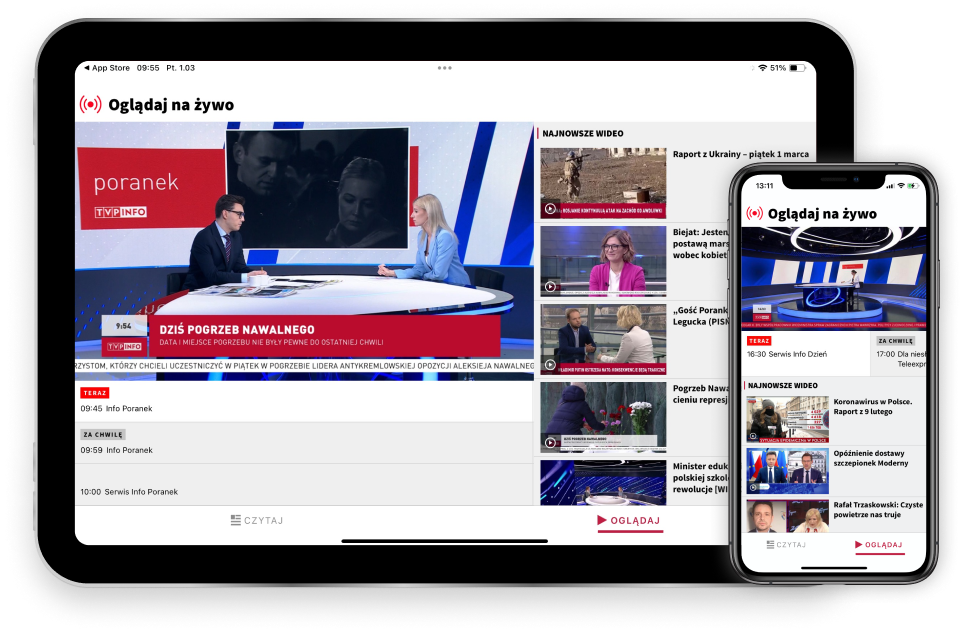Open live stream video on iPhone
The width and height of the screenshot is (964, 634).
(834, 279)
